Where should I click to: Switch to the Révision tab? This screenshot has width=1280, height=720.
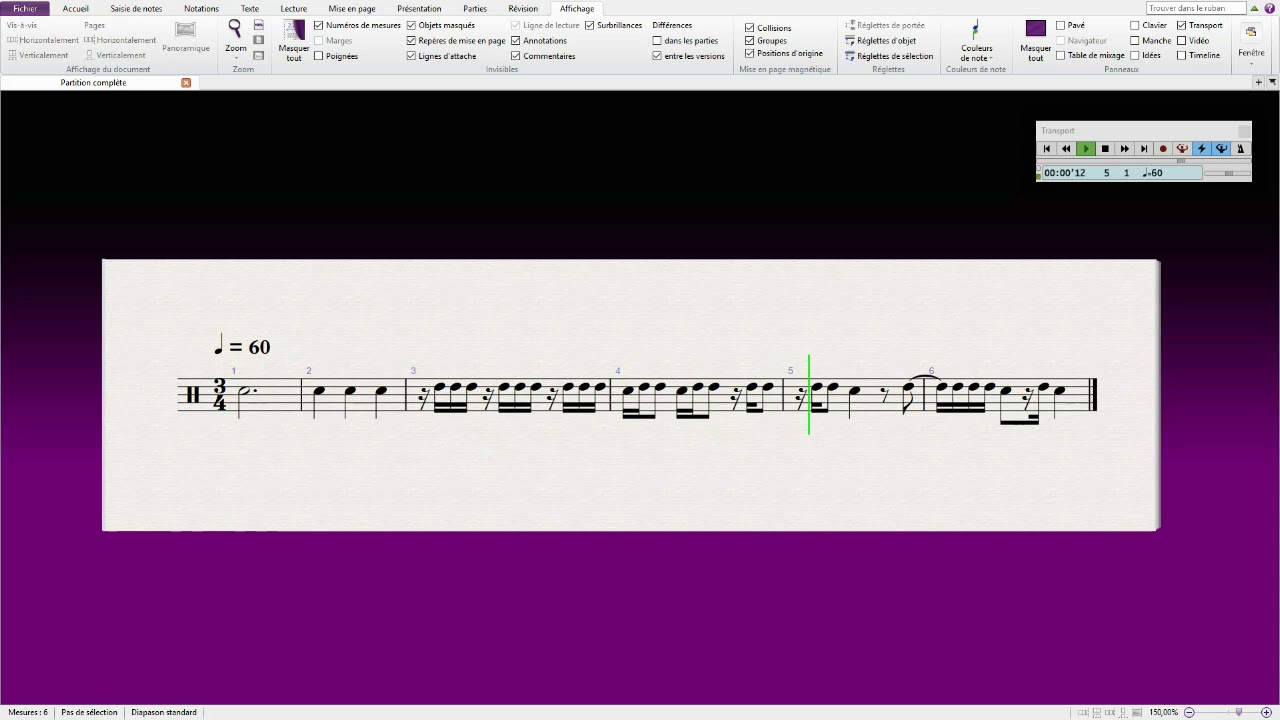pos(523,8)
